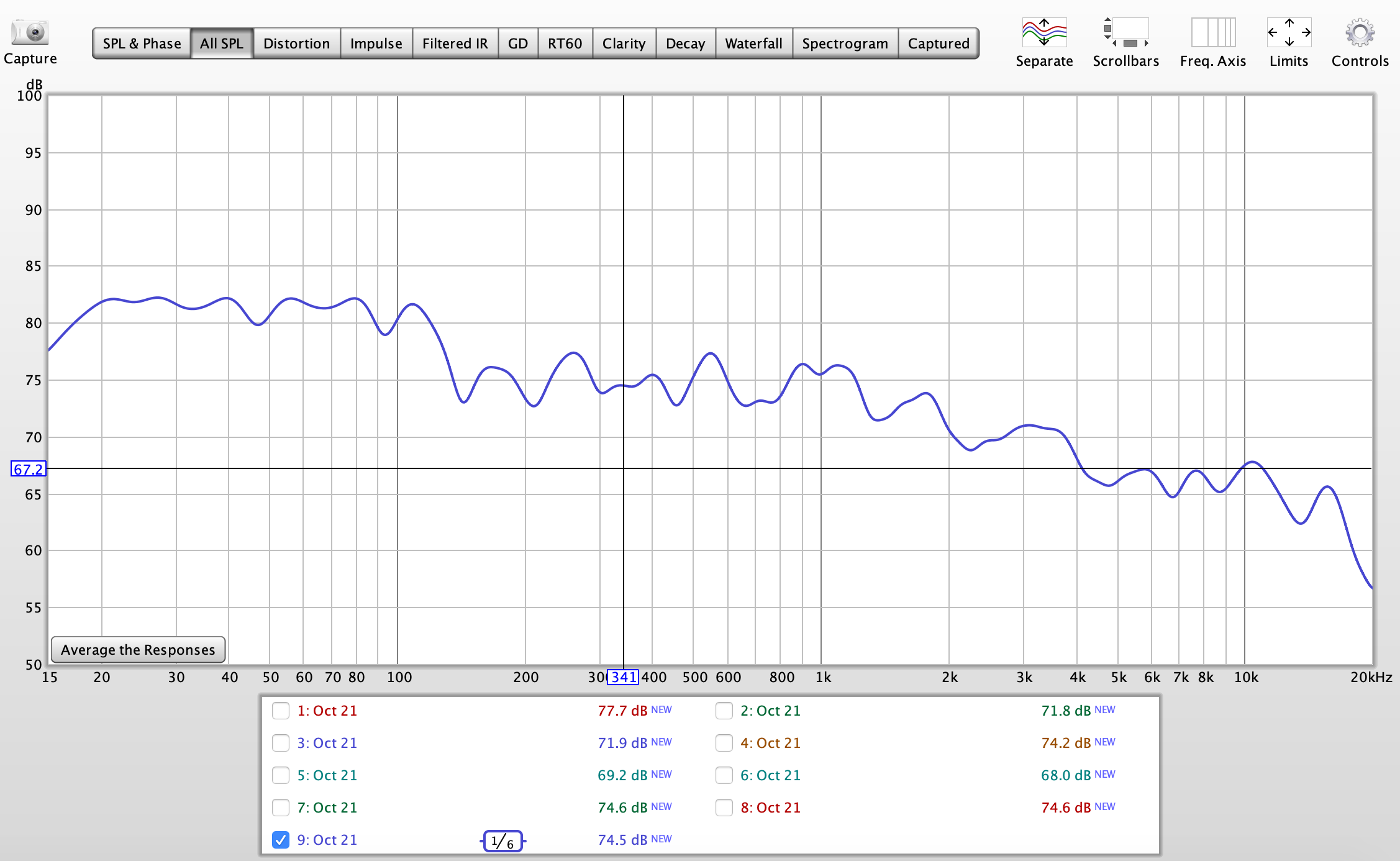Switch to the Waterfall tab
The width and height of the screenshot is (1400, 861).
pyautogui.click(x=753, y=43)
